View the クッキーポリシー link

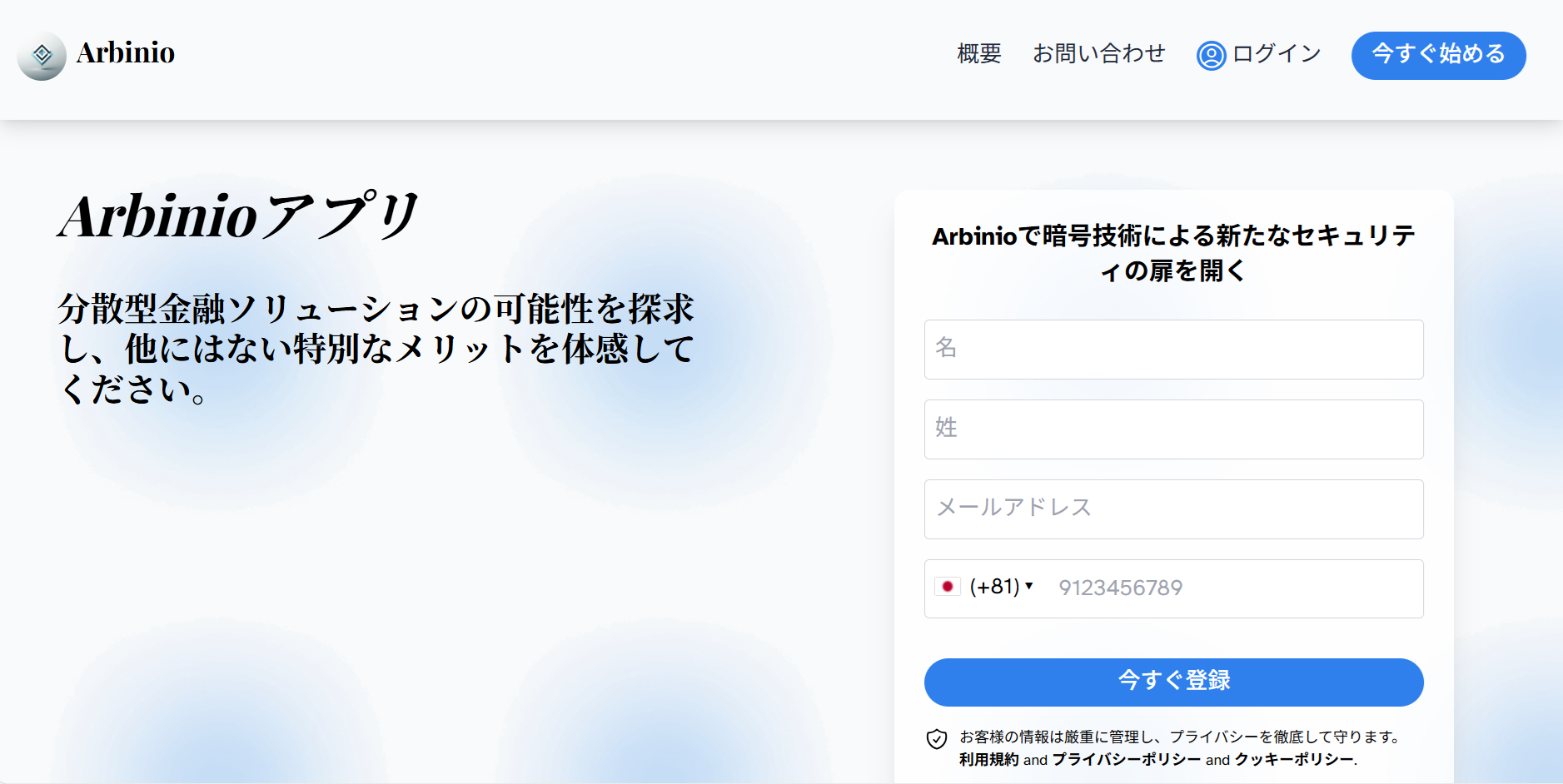[x=1294, y=760]
